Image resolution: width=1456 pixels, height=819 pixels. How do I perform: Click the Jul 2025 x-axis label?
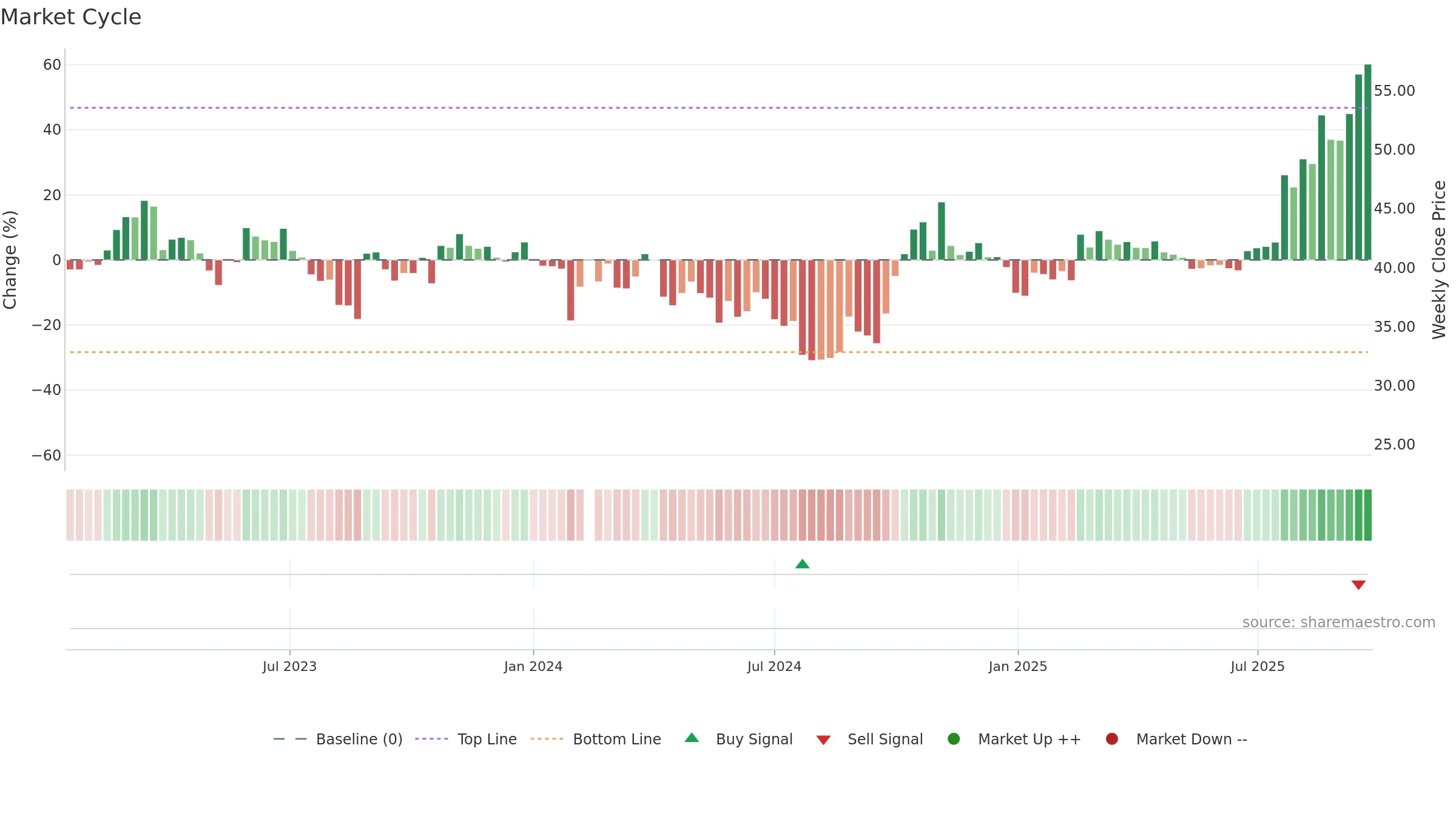pyautogui.click(x=1258, y=667)
